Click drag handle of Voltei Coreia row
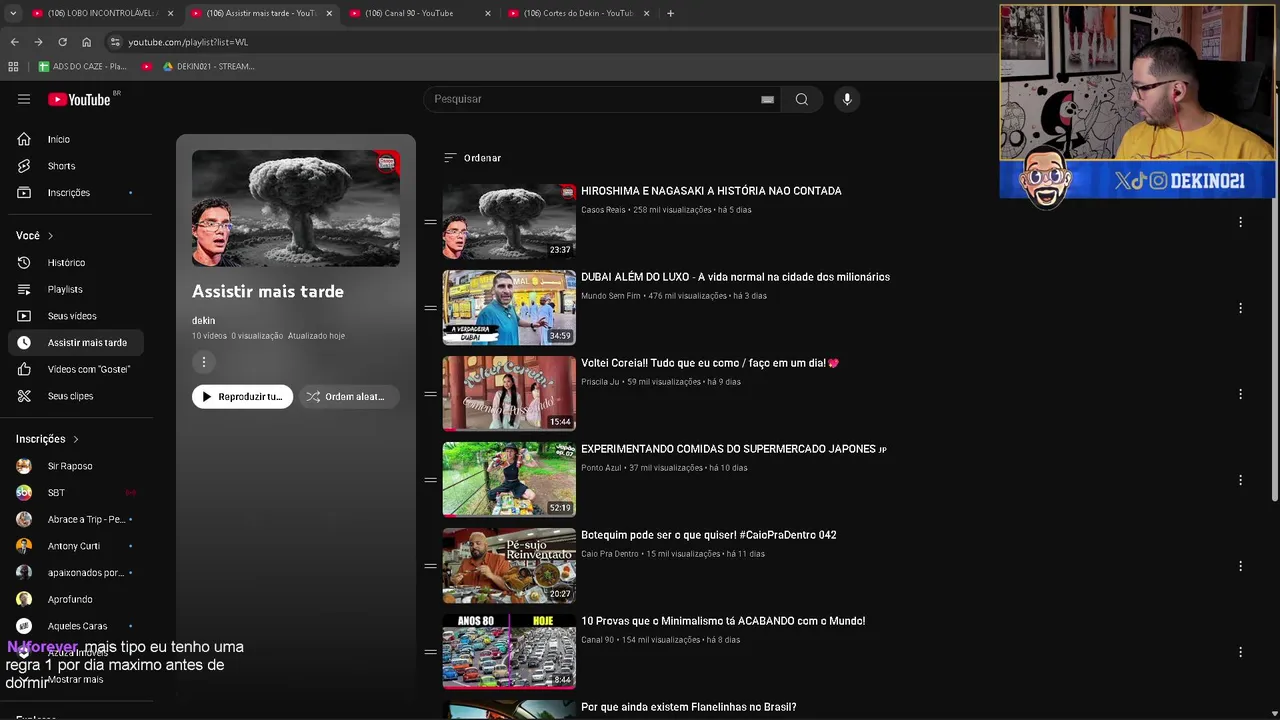1280x720 pixels. tap(430, 394)
